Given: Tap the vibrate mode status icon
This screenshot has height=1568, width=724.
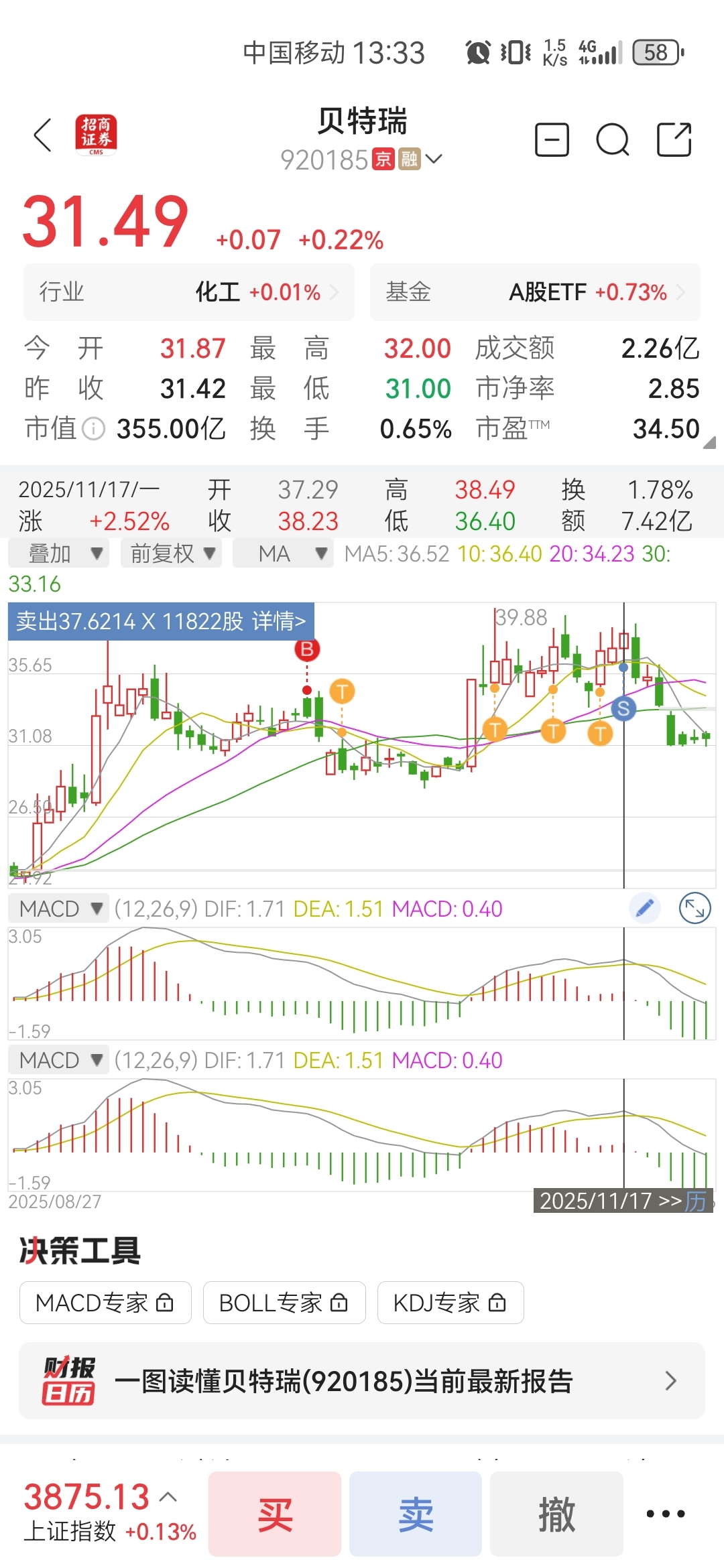Looking at the screenshot, I should 516,52.
